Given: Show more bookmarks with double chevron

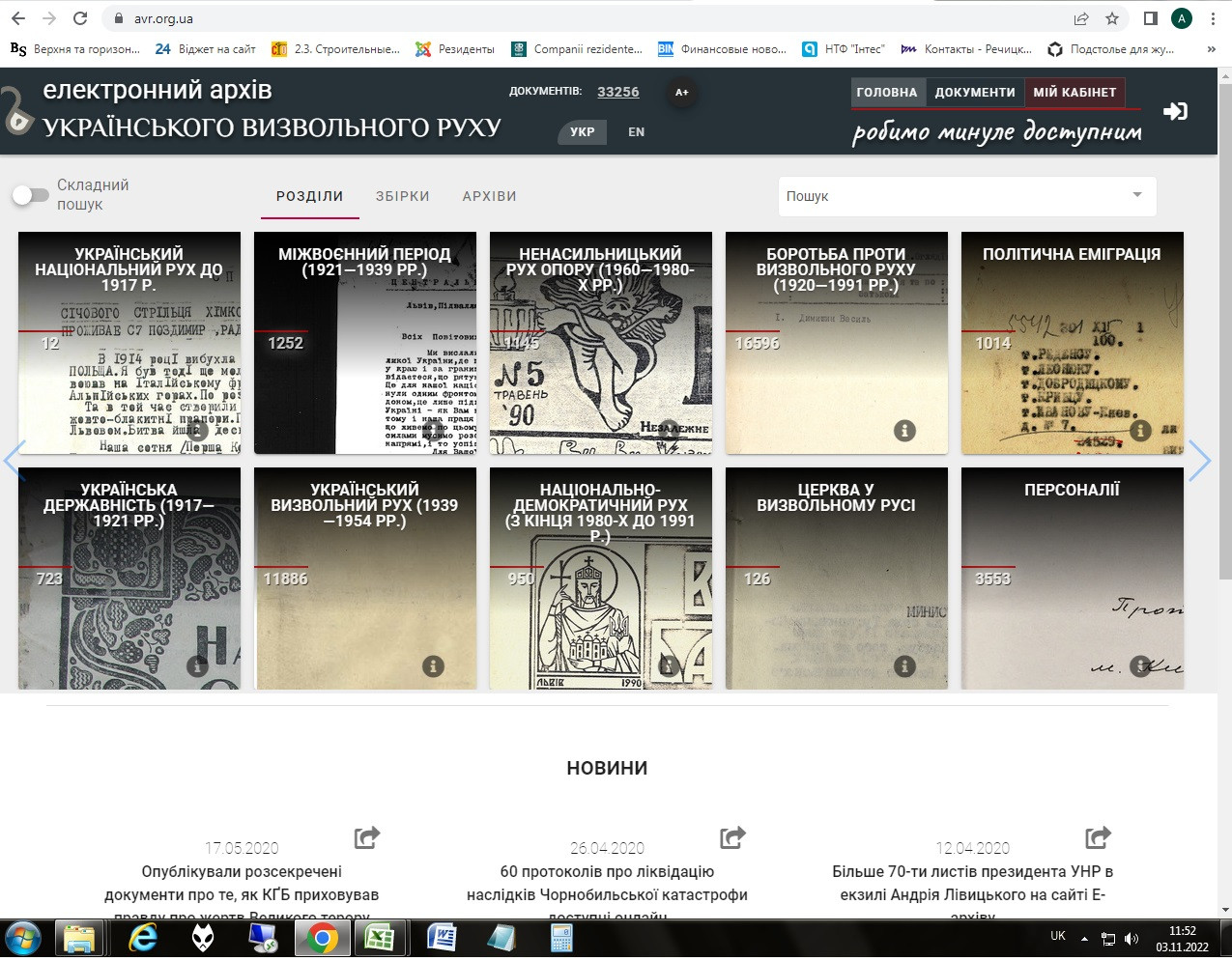Looking at the screenshot, I should point(1212,49).
